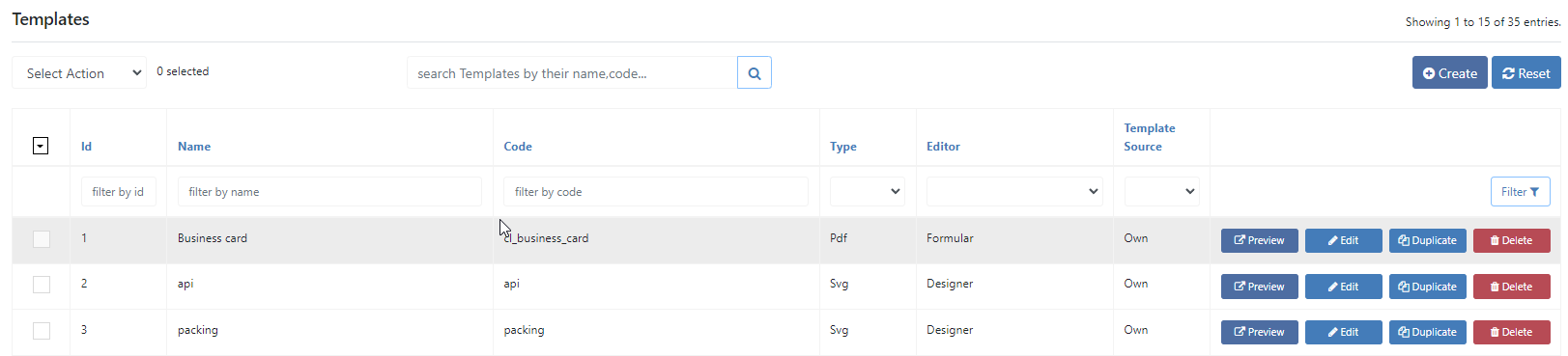Screen dimensions: 1568x356
Task: Open the Editor filter dropdown
Action: click(1013, 191)
